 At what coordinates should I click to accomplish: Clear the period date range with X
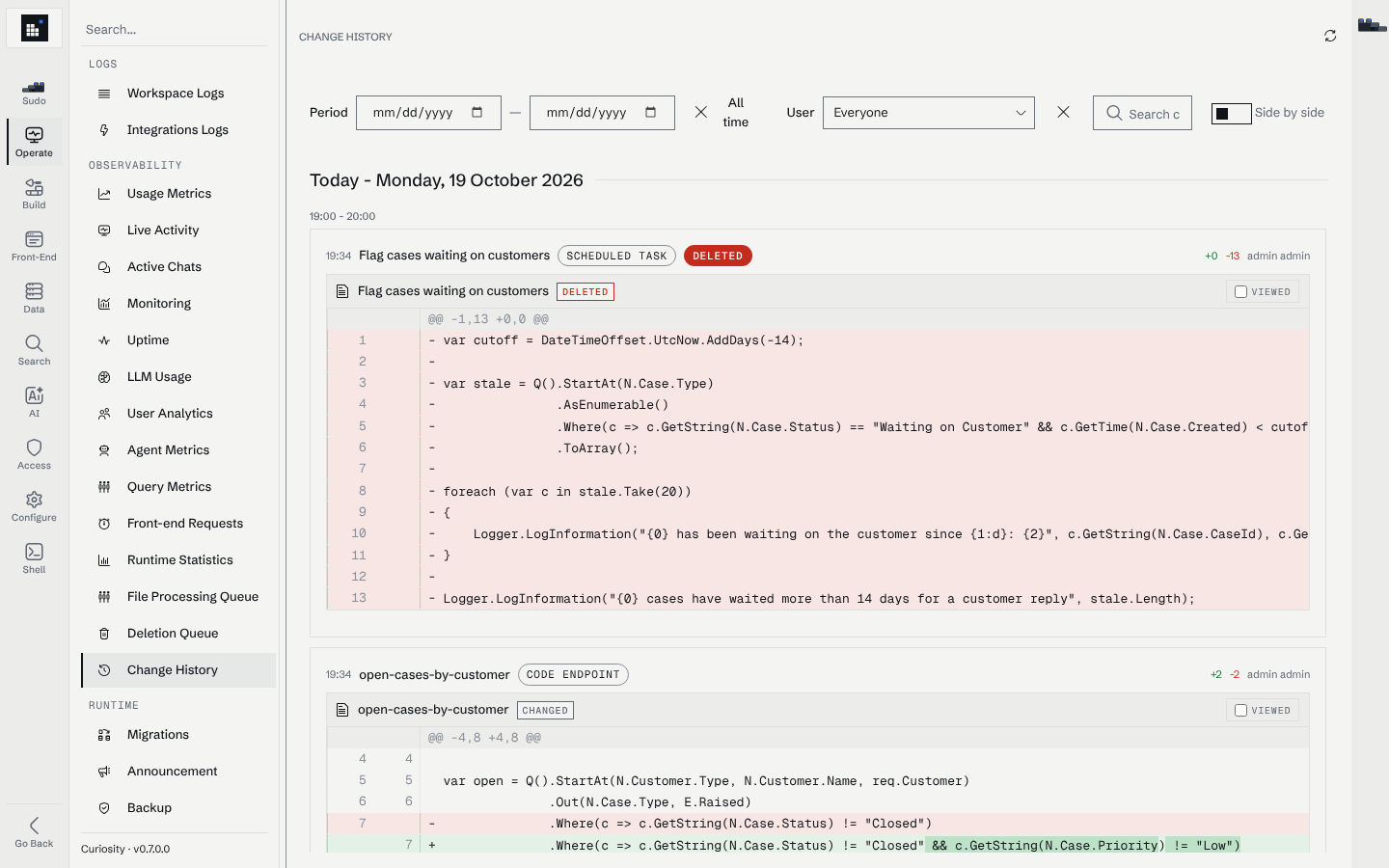701,112
